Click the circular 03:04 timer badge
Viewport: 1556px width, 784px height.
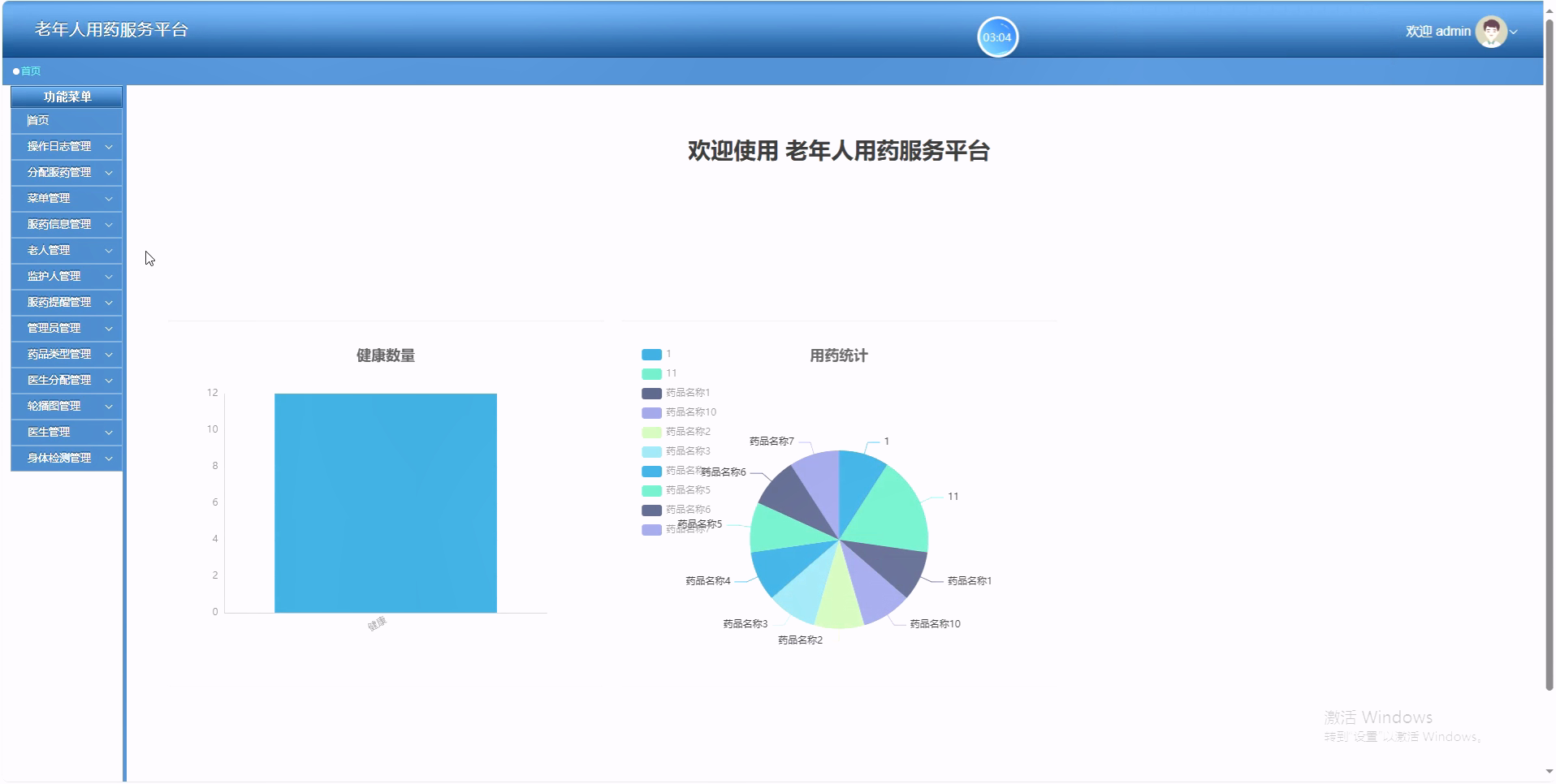[x=997, y=37]
